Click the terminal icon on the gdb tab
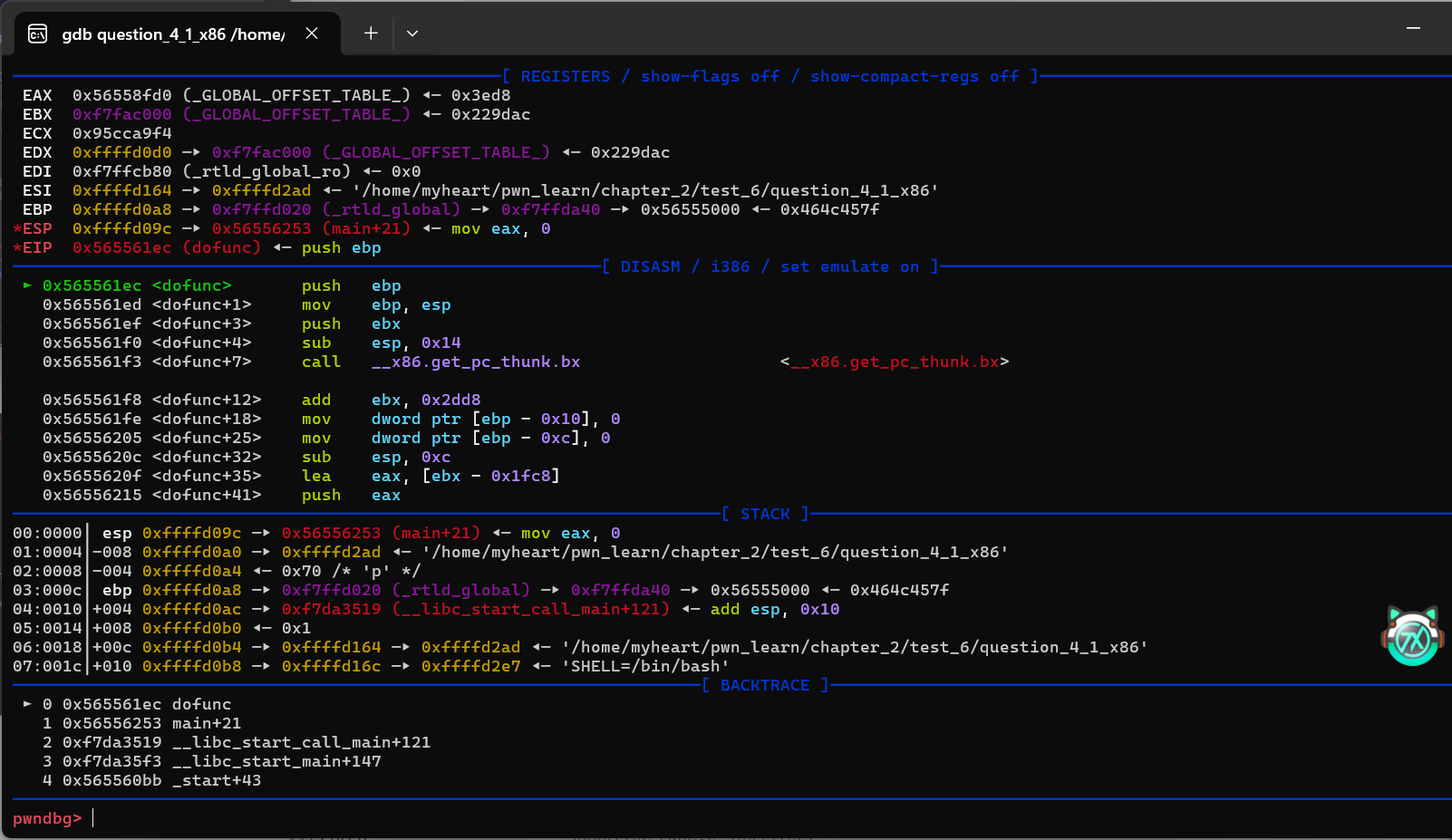This screenshot has width=1452, height=840. [38, 34]
